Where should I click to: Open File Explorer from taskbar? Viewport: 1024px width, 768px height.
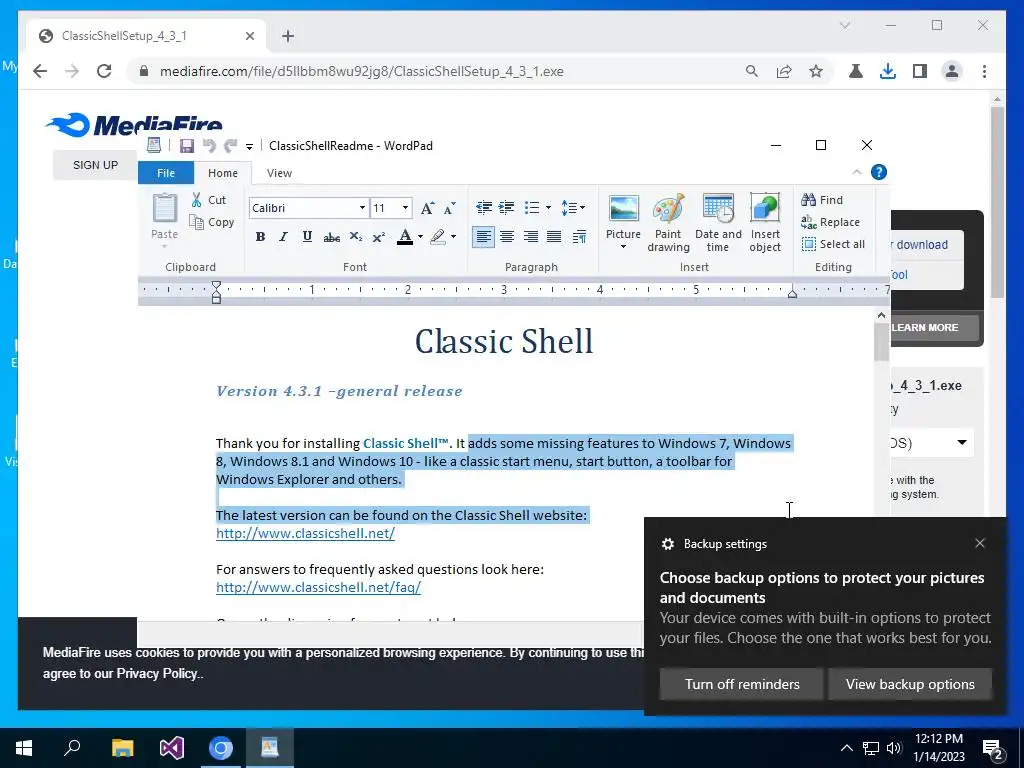[122, 748]
